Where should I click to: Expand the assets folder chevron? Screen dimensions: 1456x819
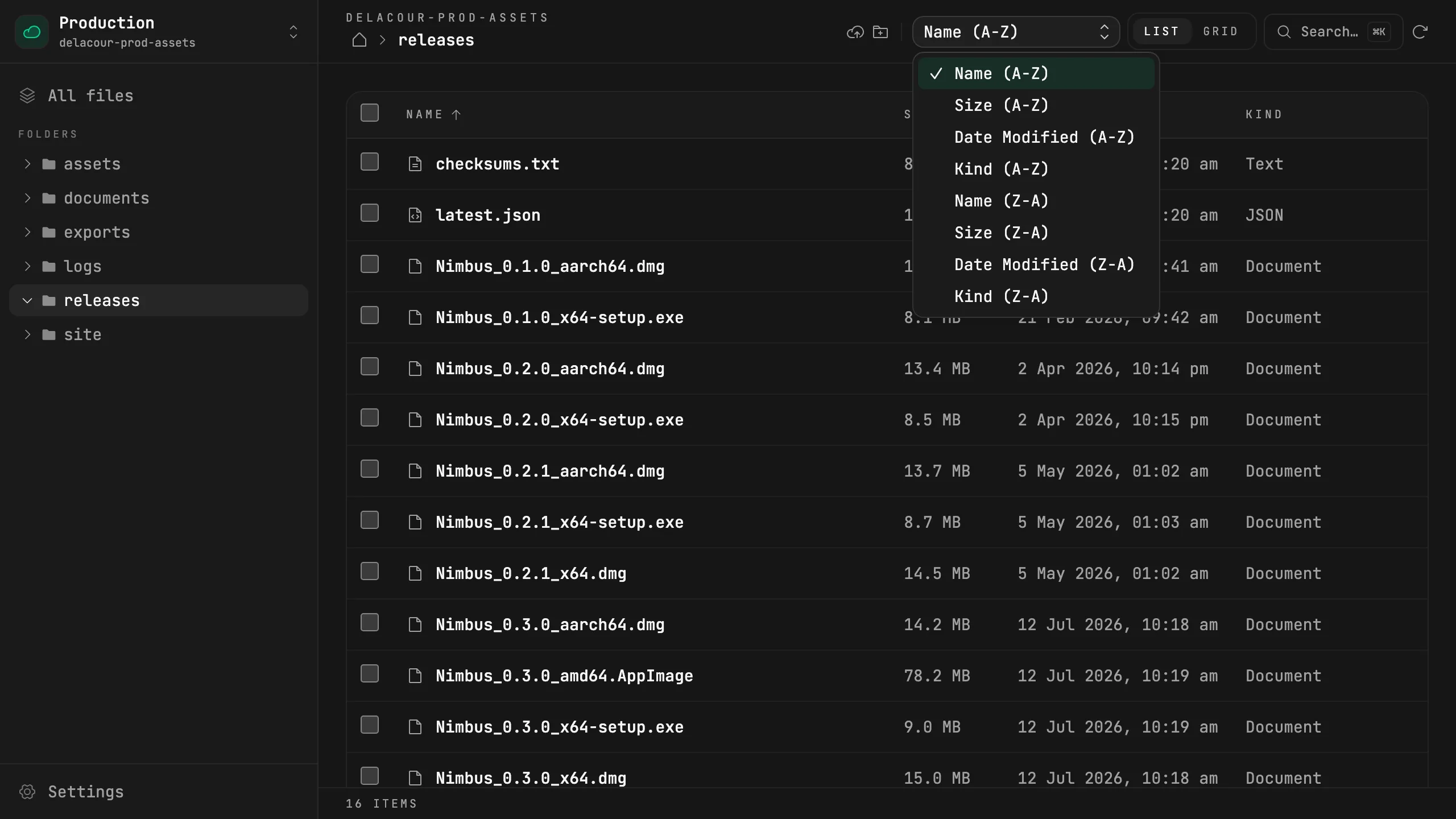pyautogui.click(x=27, y=164)
